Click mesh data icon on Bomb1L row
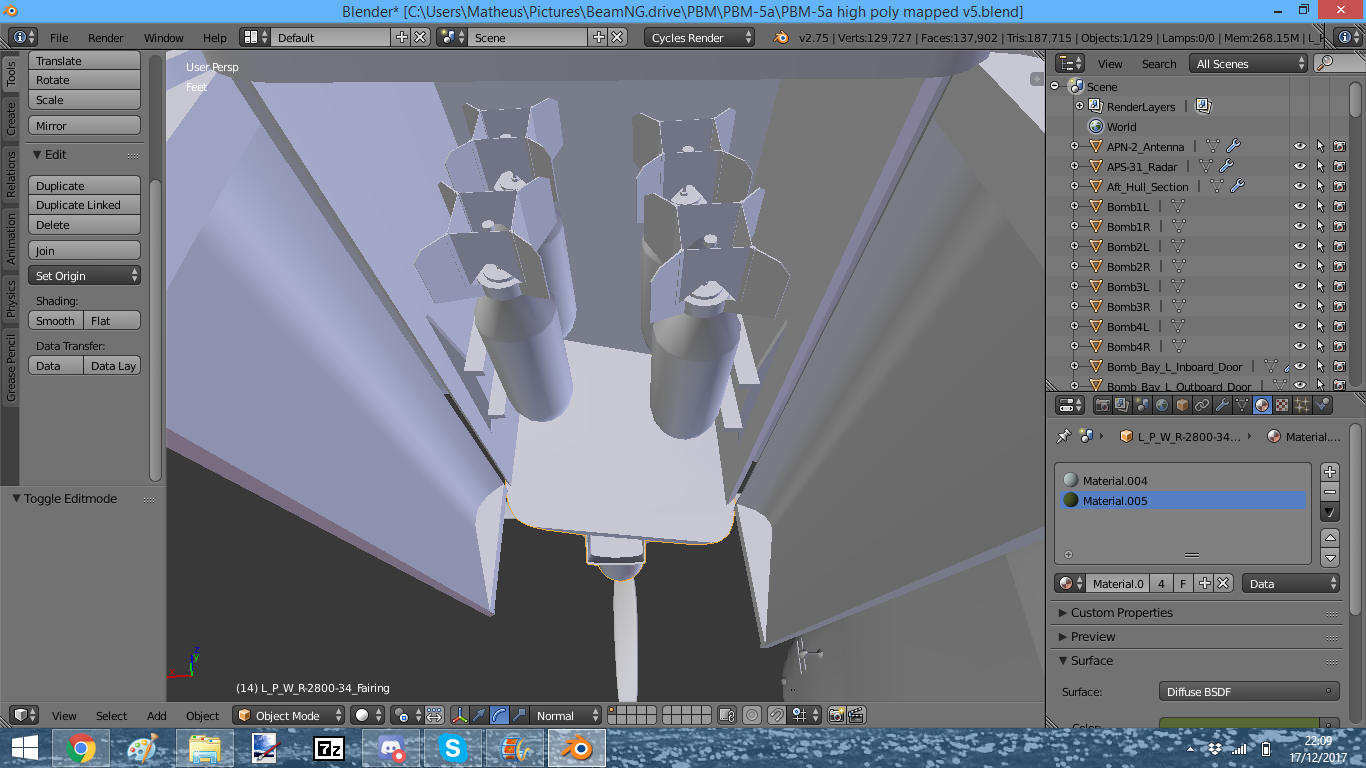This screenshot has width=1366, height=768. coord(1177,206)
